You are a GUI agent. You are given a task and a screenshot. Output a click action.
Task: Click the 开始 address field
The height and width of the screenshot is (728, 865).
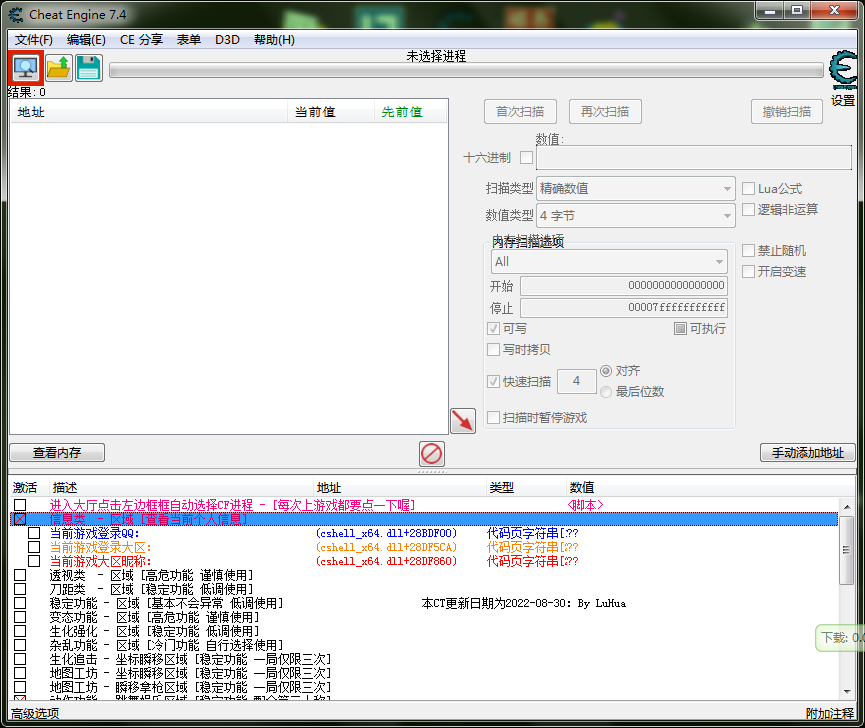624,286
